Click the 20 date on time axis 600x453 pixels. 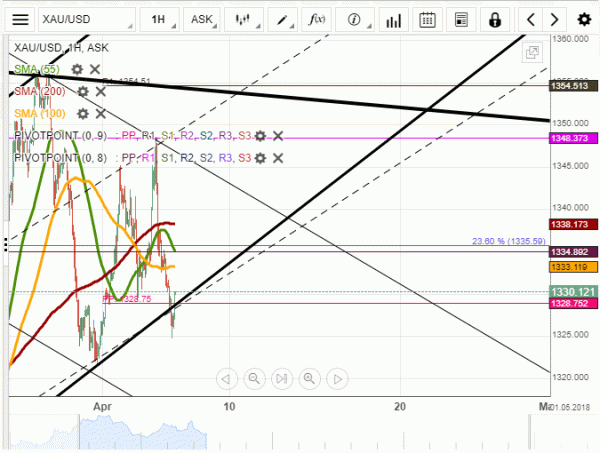coord(400,406)
